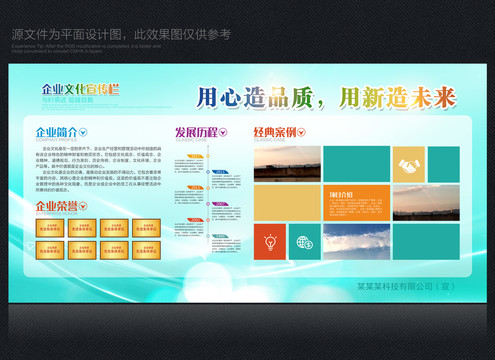Select the 企业文化宣传栏 title logo
495x360 pixels.
80,89
